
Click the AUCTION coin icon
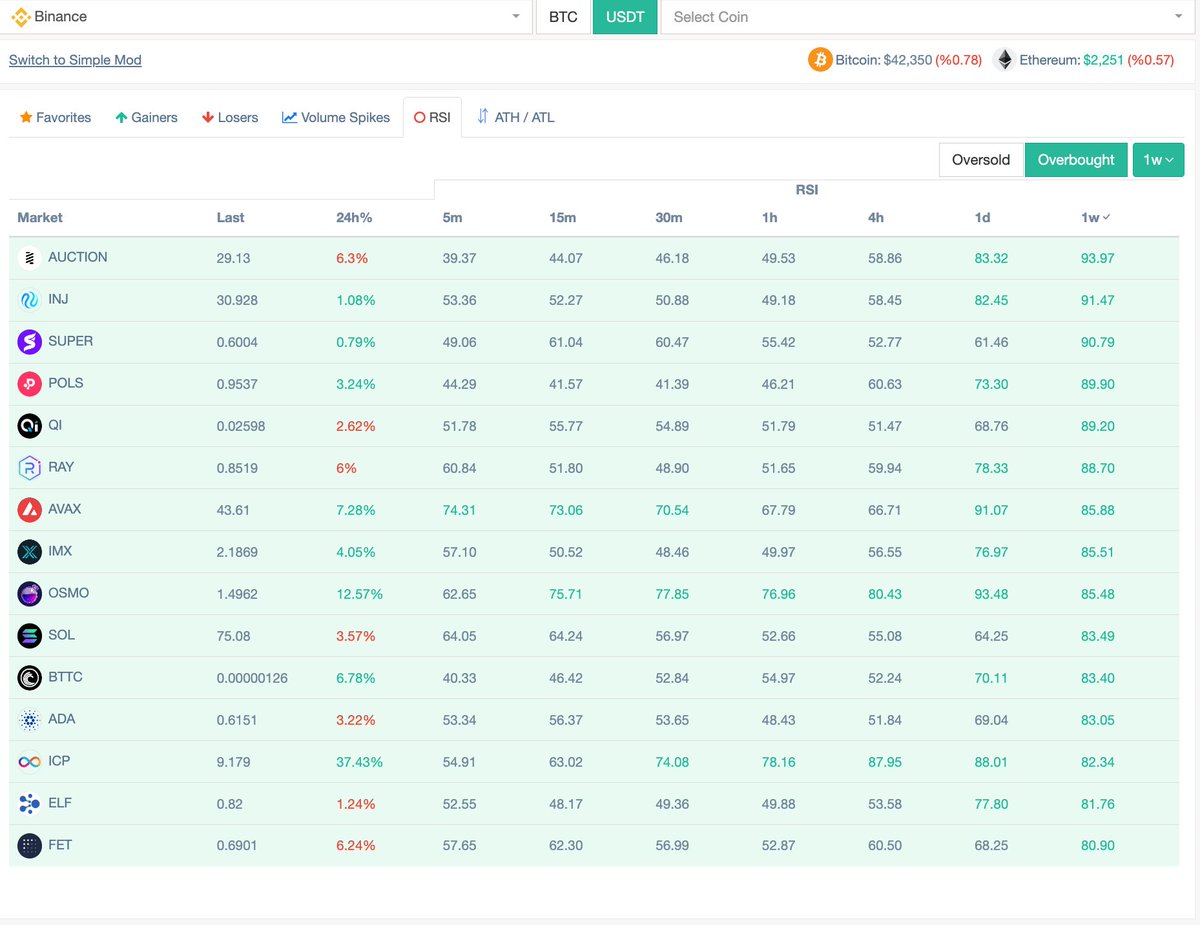click(x=28, y=257)
